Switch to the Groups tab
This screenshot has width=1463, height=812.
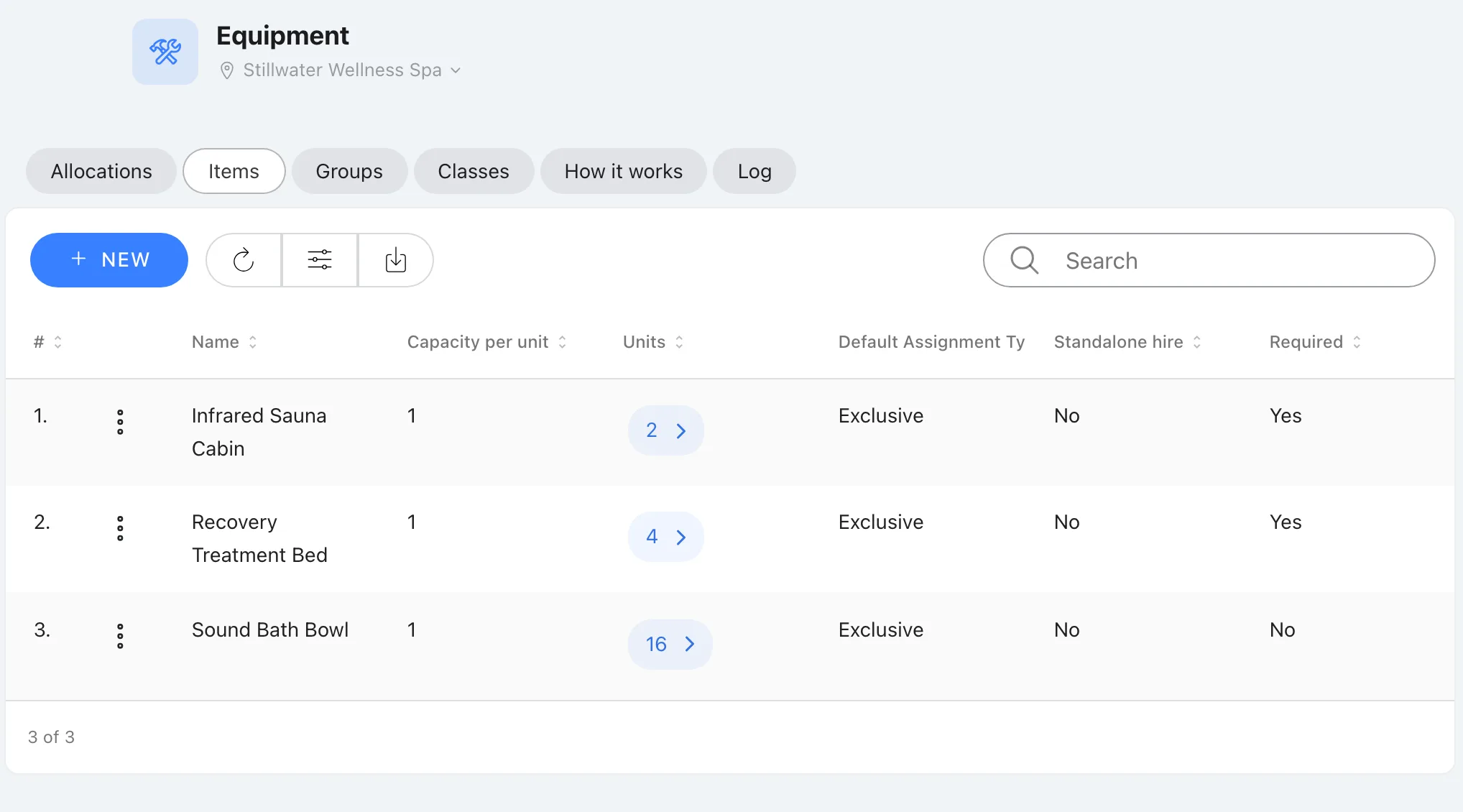pyautogui.click(x=349, y=171)
